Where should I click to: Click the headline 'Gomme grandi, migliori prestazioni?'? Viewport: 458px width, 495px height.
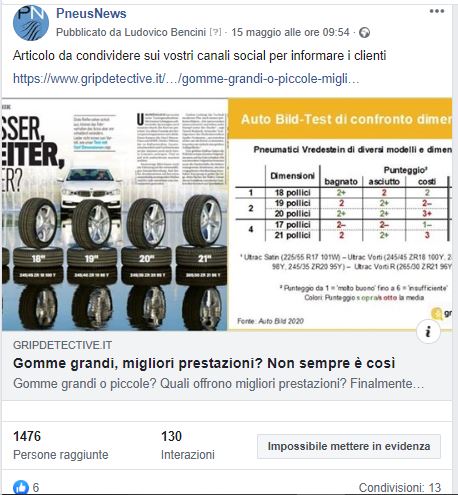point(204,363)
